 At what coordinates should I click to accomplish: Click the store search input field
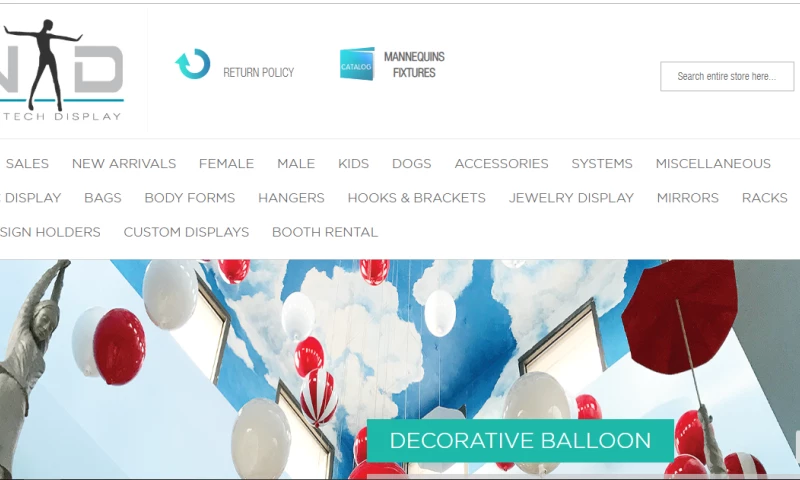[x=727, y=77]
